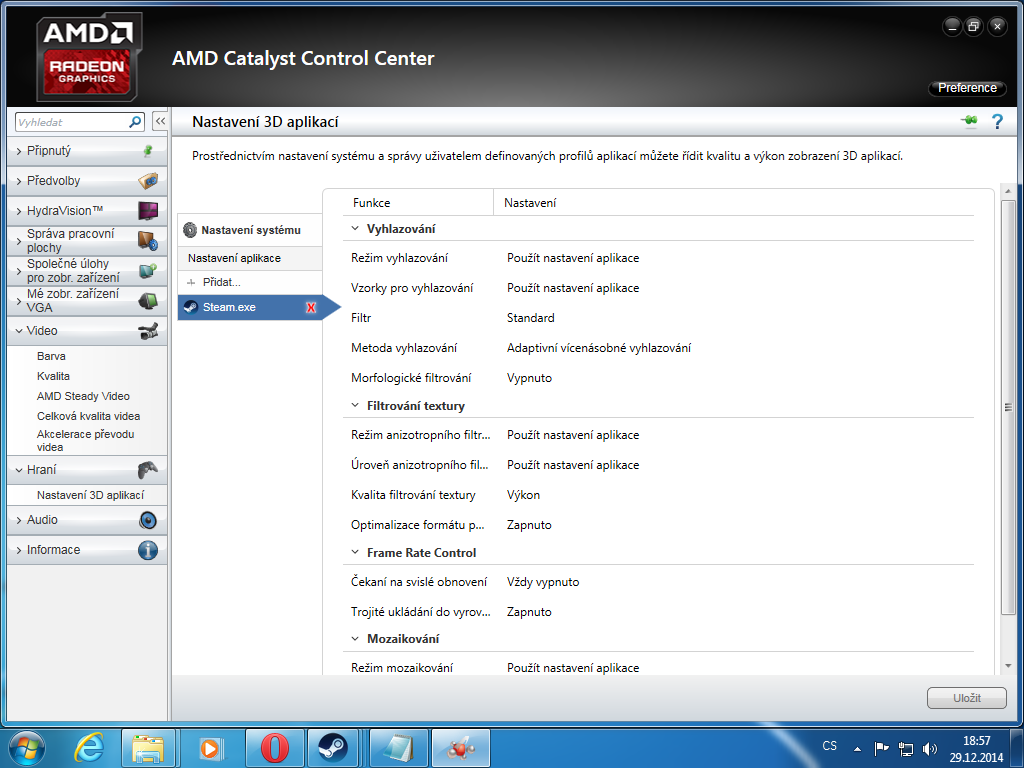Screen dimensions: 1024x768
Task: Click the Uložit button
Action: click(x=966, y=698)
